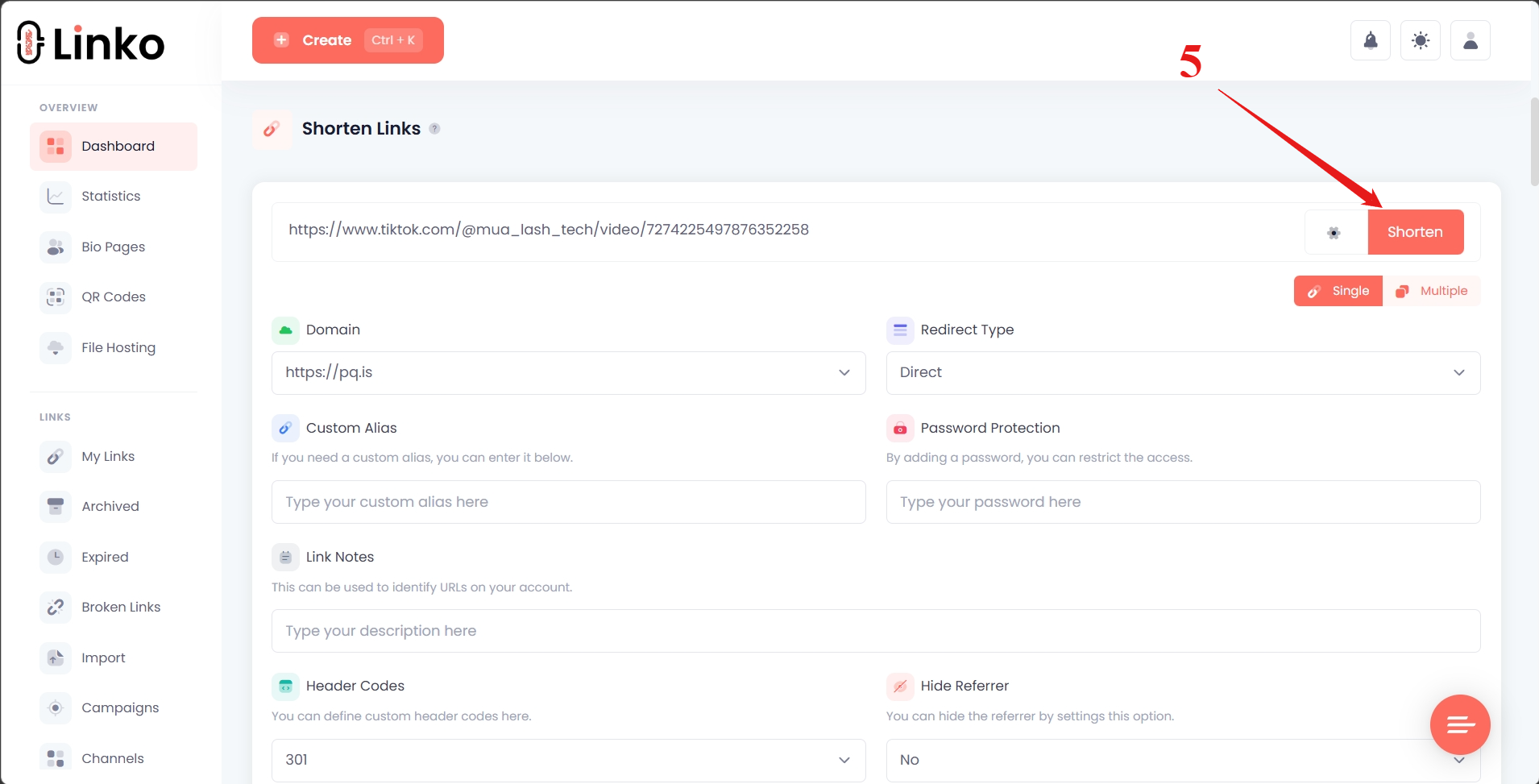This screenshot has width=1539, height=784.
Task: Open the Redirect Type dropdown
Action: [1182, 373]
